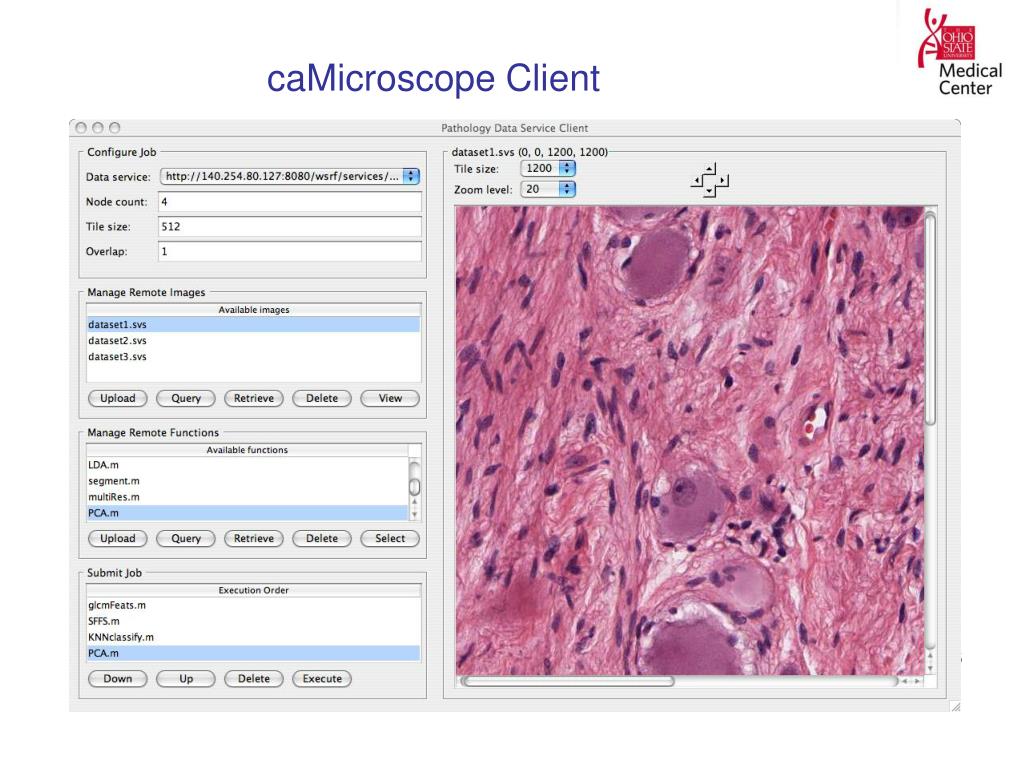Select KNNclassify.m in Execution Order
The height and width of the screenshot is (768, 1024).
tap(253, 637)
